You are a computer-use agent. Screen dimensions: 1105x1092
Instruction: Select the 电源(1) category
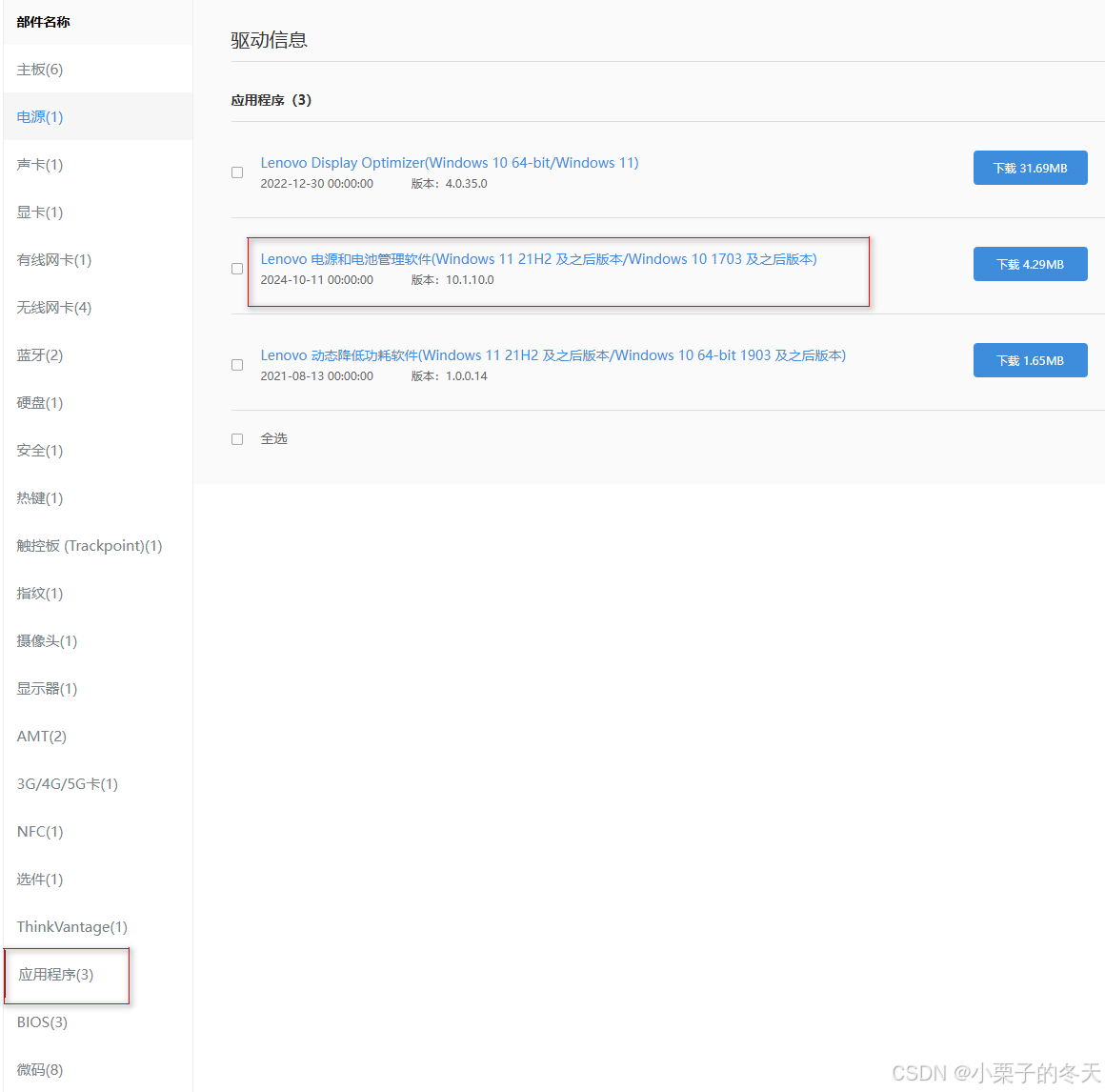39,117
